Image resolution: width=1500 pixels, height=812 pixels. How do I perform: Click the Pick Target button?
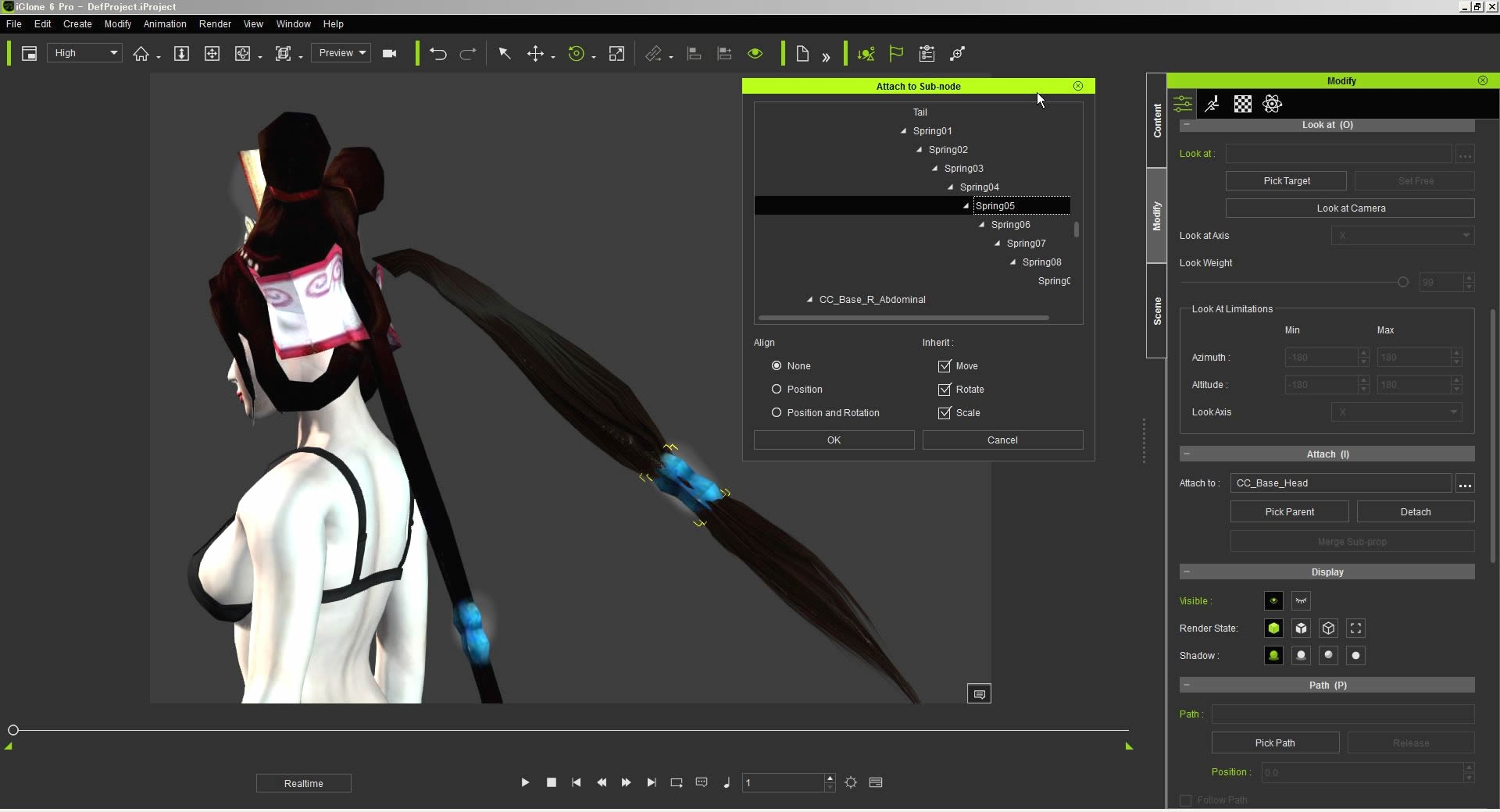1286,181
